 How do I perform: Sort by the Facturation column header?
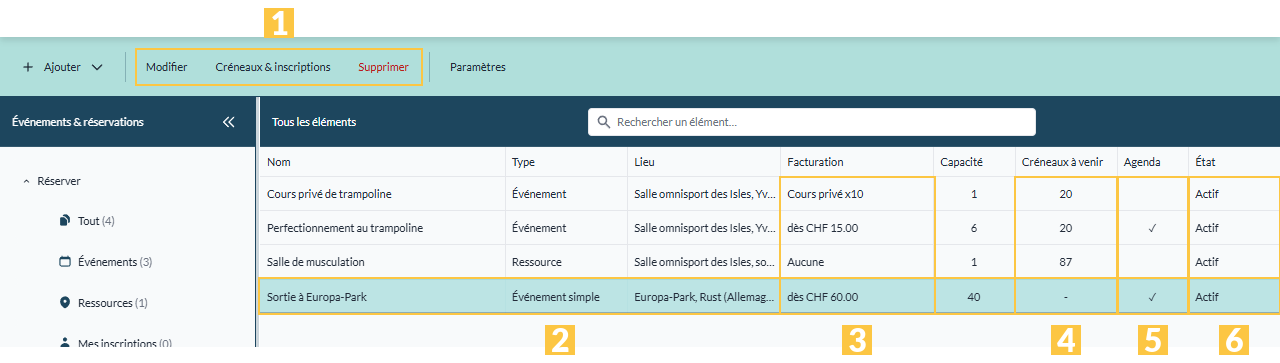click(x=856, y=162)
